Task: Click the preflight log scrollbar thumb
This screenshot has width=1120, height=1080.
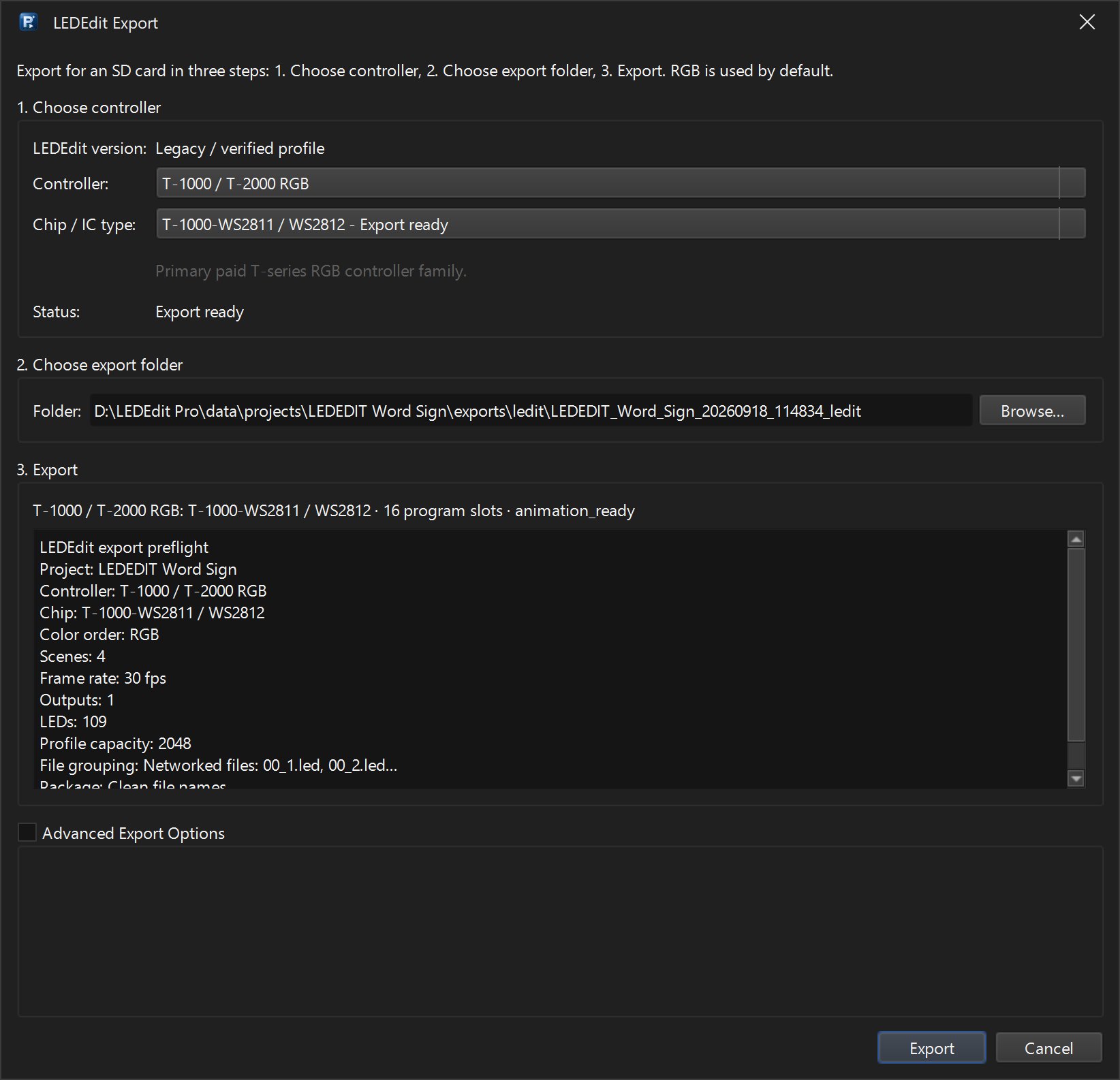Action: 1076,645
